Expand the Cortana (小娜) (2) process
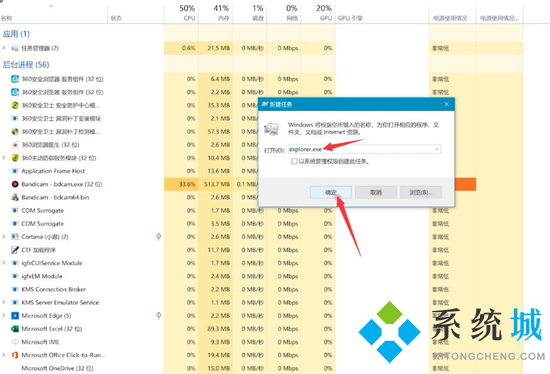The image size is (550, 374). click(x=4, y=236)
